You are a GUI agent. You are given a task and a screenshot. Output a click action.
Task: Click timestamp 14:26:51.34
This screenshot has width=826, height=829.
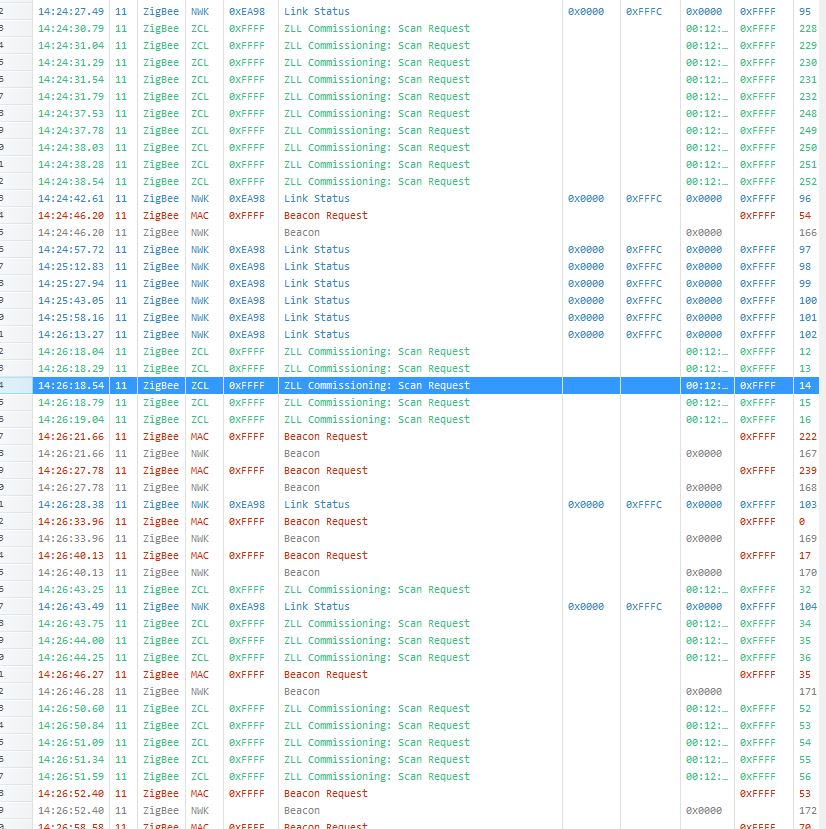(x=71, y=759)
